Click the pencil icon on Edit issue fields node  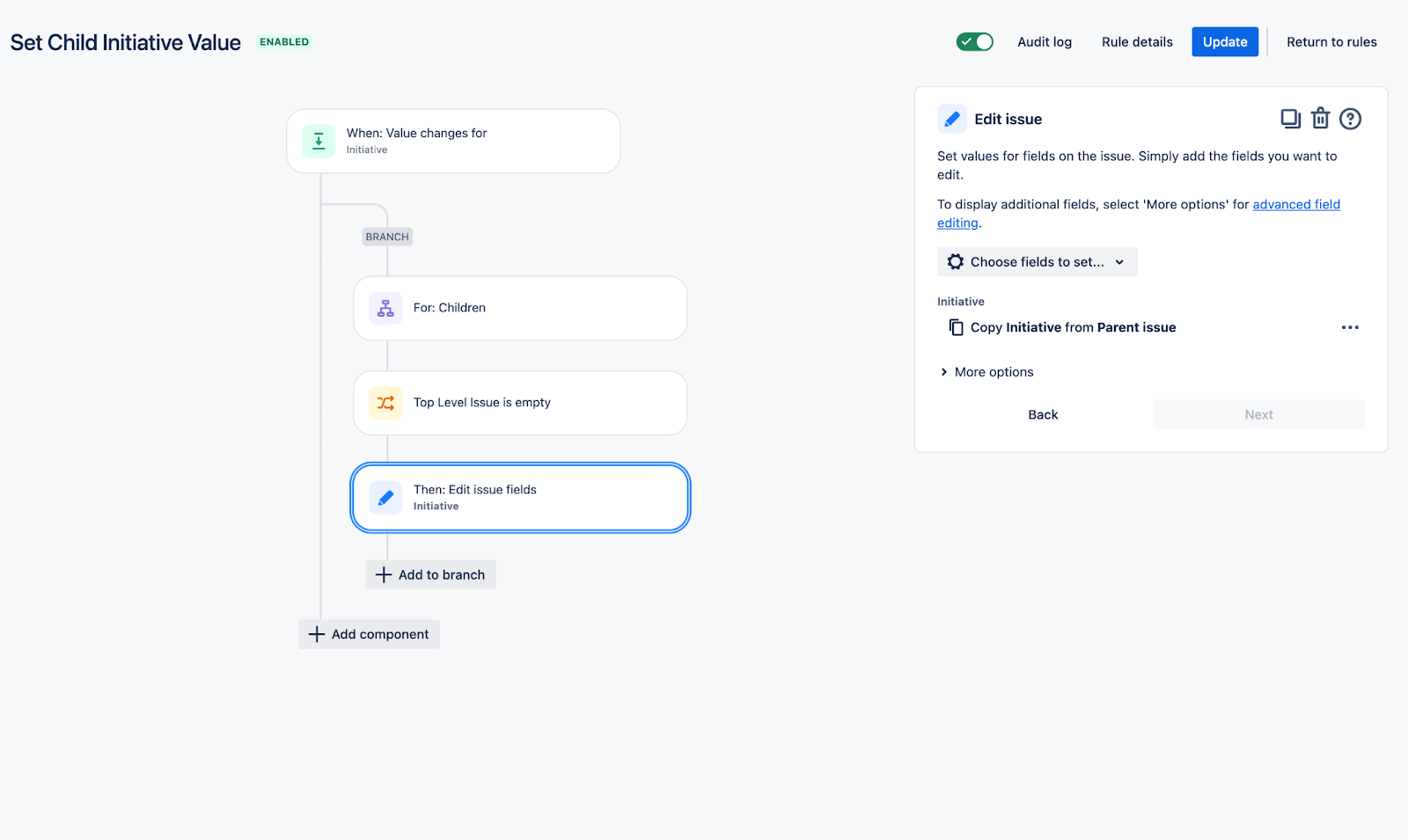pos(385,498)
